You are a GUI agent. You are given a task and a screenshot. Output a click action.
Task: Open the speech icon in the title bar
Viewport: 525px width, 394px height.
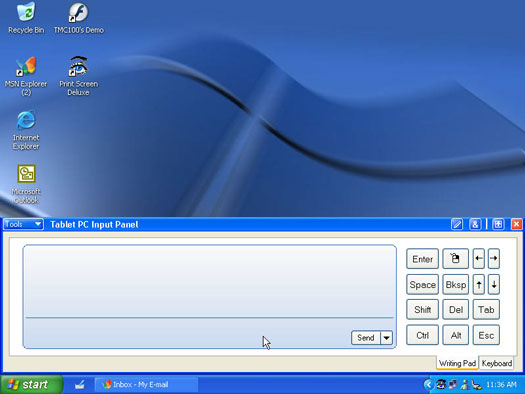click(475, 224)
